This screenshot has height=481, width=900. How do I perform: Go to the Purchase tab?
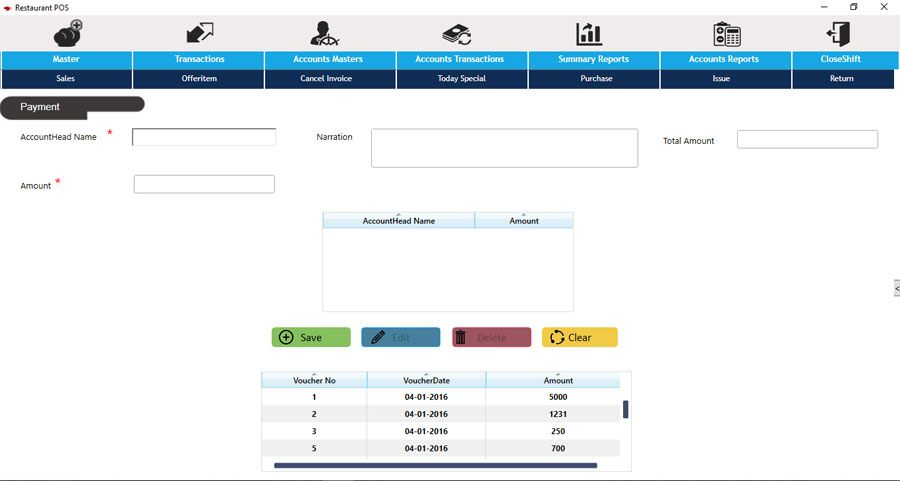[596, 79]
